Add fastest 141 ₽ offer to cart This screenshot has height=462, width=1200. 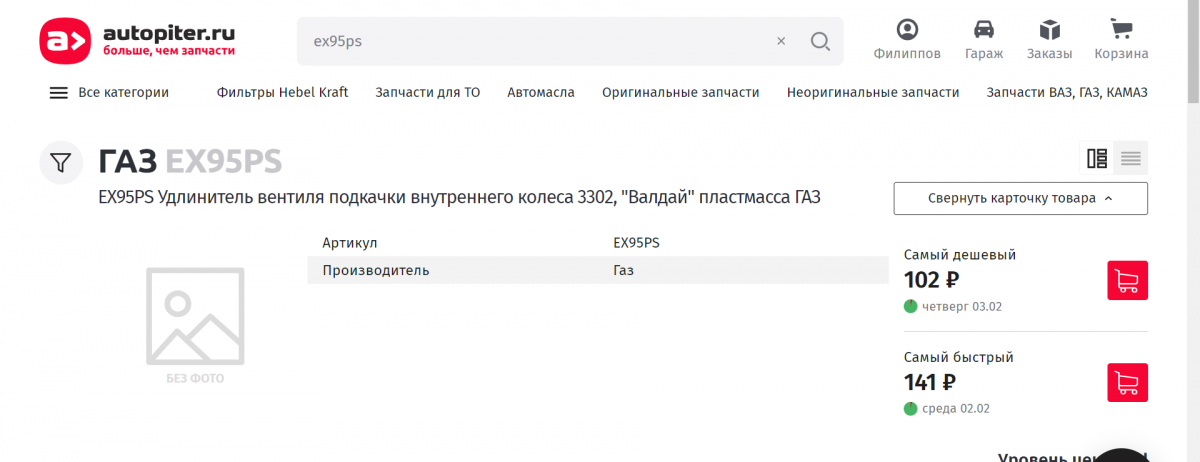click(1127, 383)
